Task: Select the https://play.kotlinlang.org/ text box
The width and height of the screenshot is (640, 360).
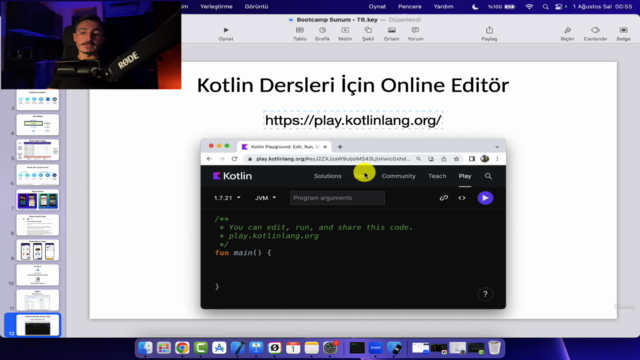Action: point(353,120)
